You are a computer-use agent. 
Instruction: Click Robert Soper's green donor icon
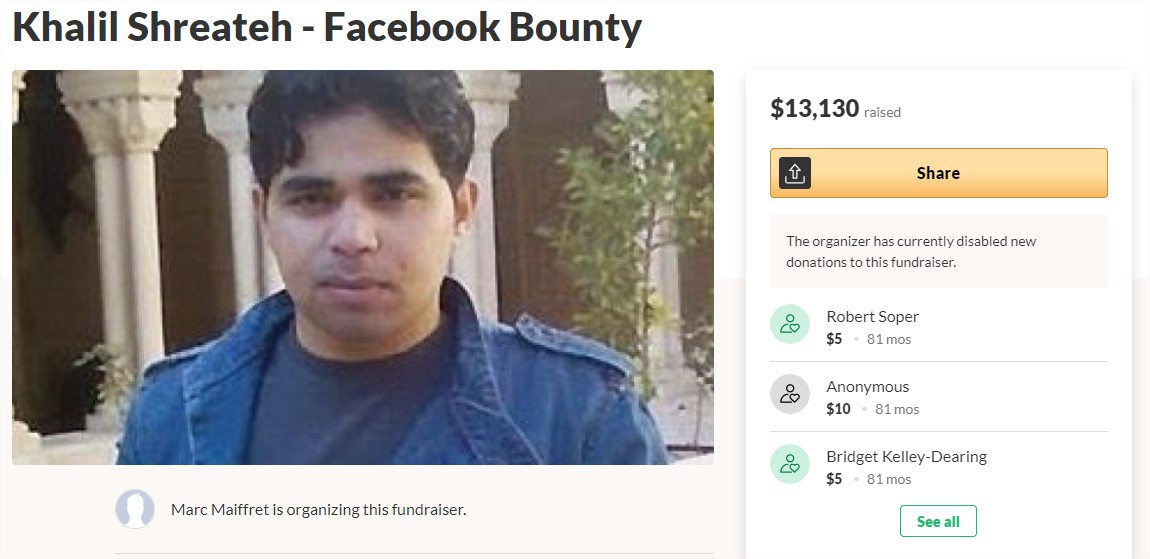pos(789,324)
